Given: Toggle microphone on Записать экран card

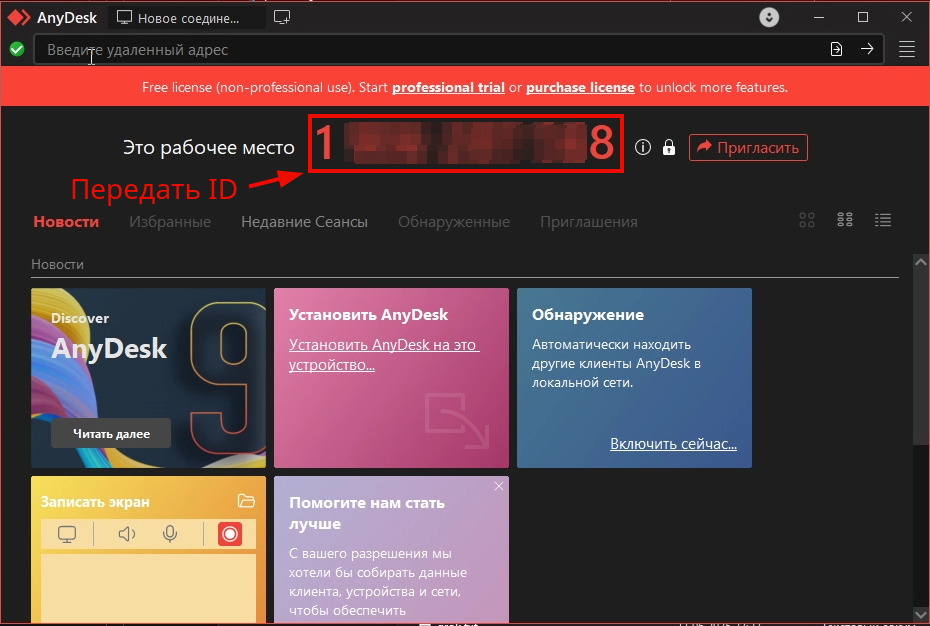Looking at the screenshot, I should 170,533.
